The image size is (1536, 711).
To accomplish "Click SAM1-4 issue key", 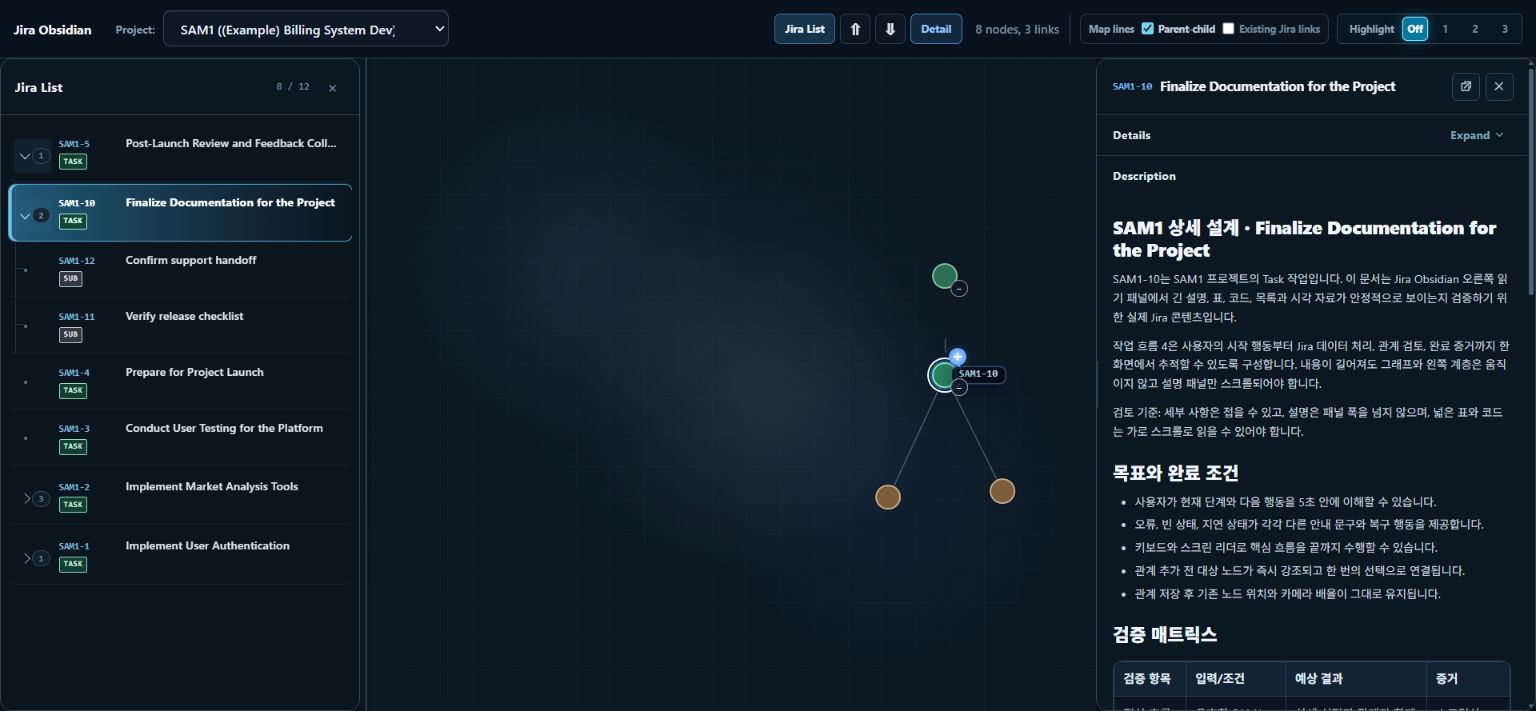I will [x=74, y=373].
